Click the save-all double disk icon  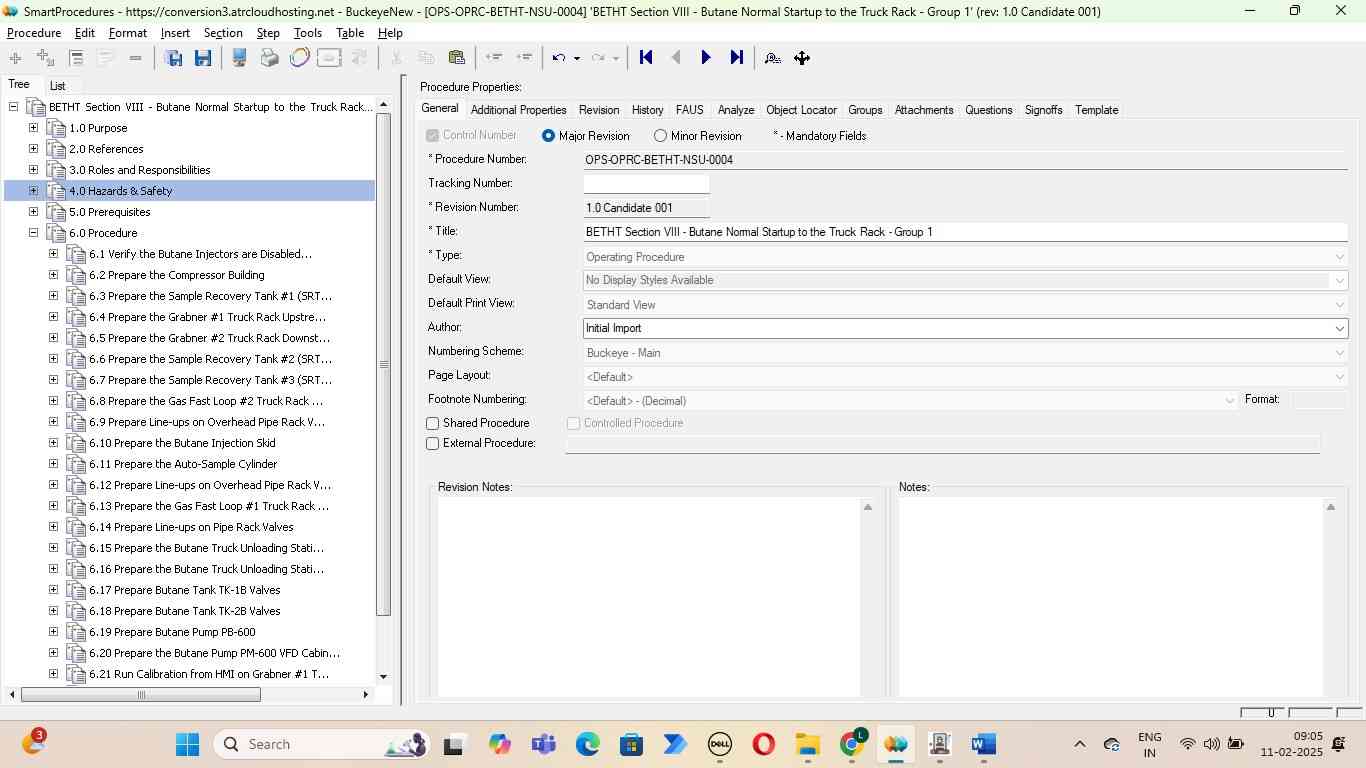click(x=173, y=58)
